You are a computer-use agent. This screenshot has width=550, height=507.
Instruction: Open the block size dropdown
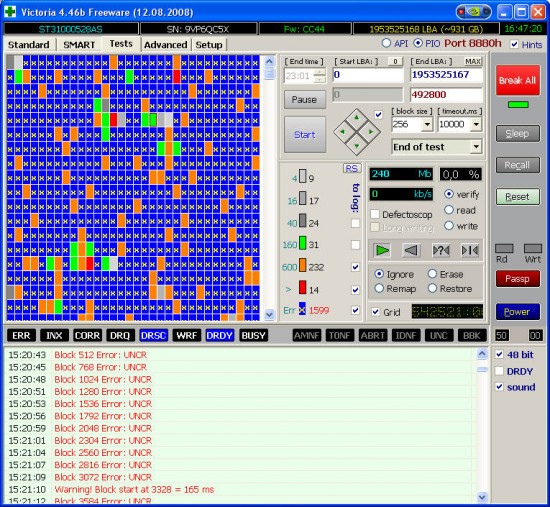pyautogui.click(x=427, y=124)
